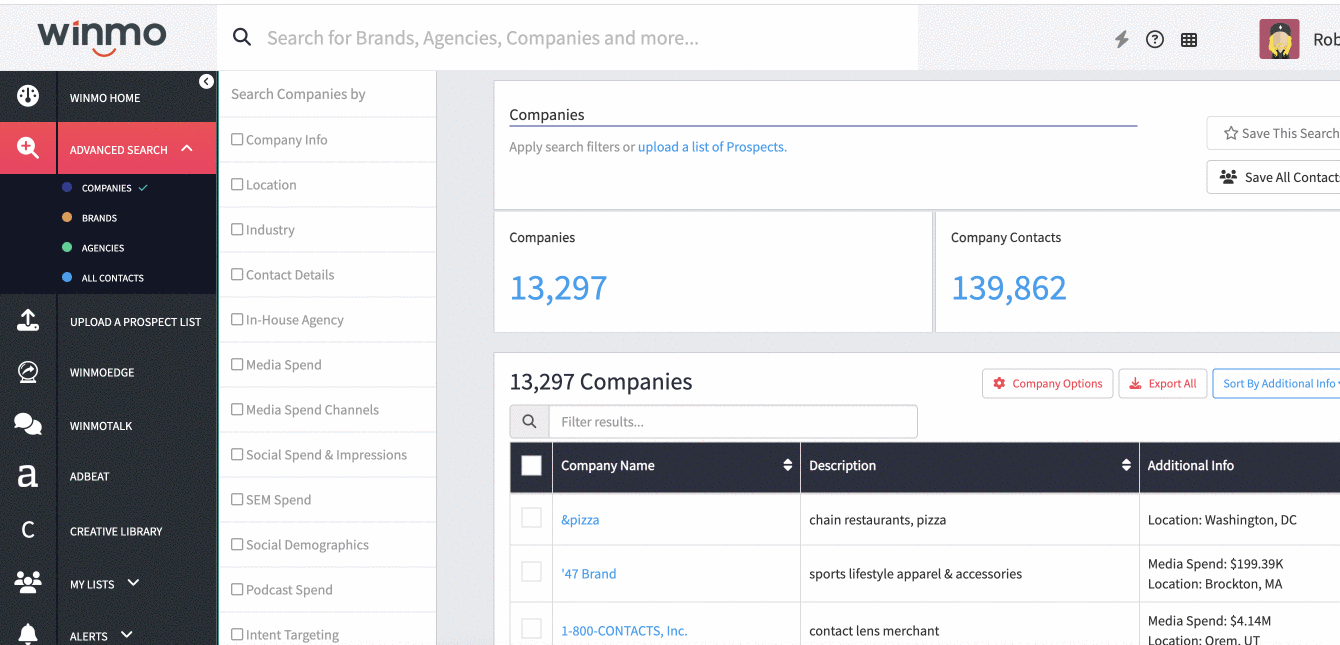Click the Upload a Prospect List icon
This screenshot has height=645, width=1340.
(28, 320)
